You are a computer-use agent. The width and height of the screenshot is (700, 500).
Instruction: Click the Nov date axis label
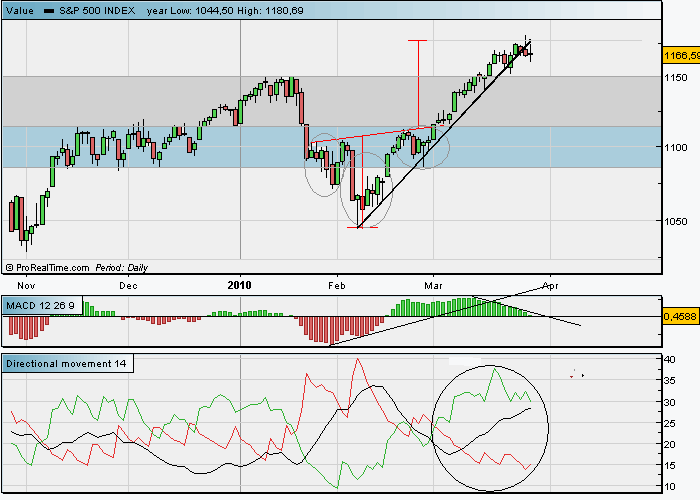pos(26,286)
